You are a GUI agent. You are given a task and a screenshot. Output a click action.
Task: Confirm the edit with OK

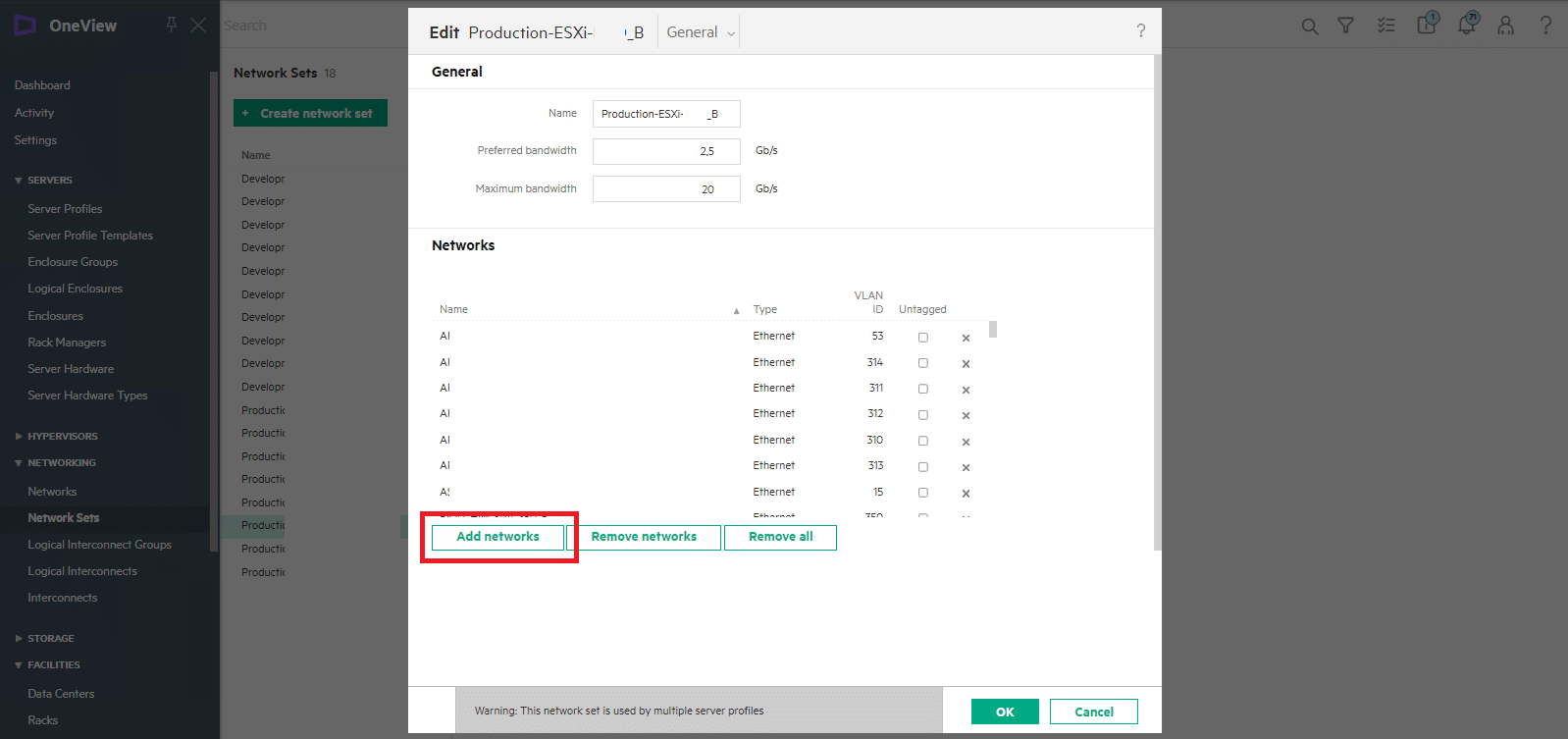[1005, 712]
